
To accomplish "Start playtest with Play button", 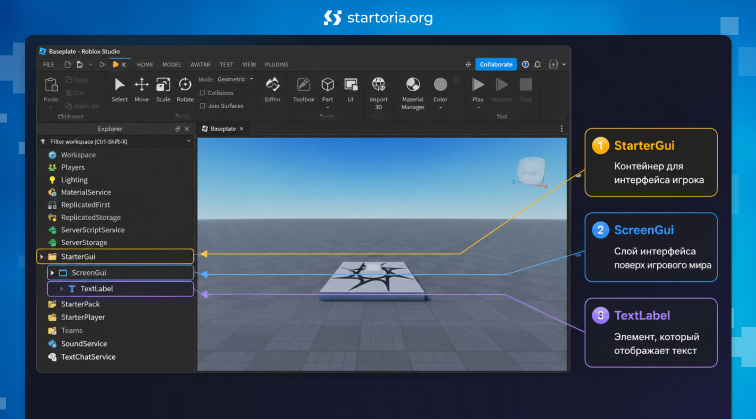I will point(478,85).
